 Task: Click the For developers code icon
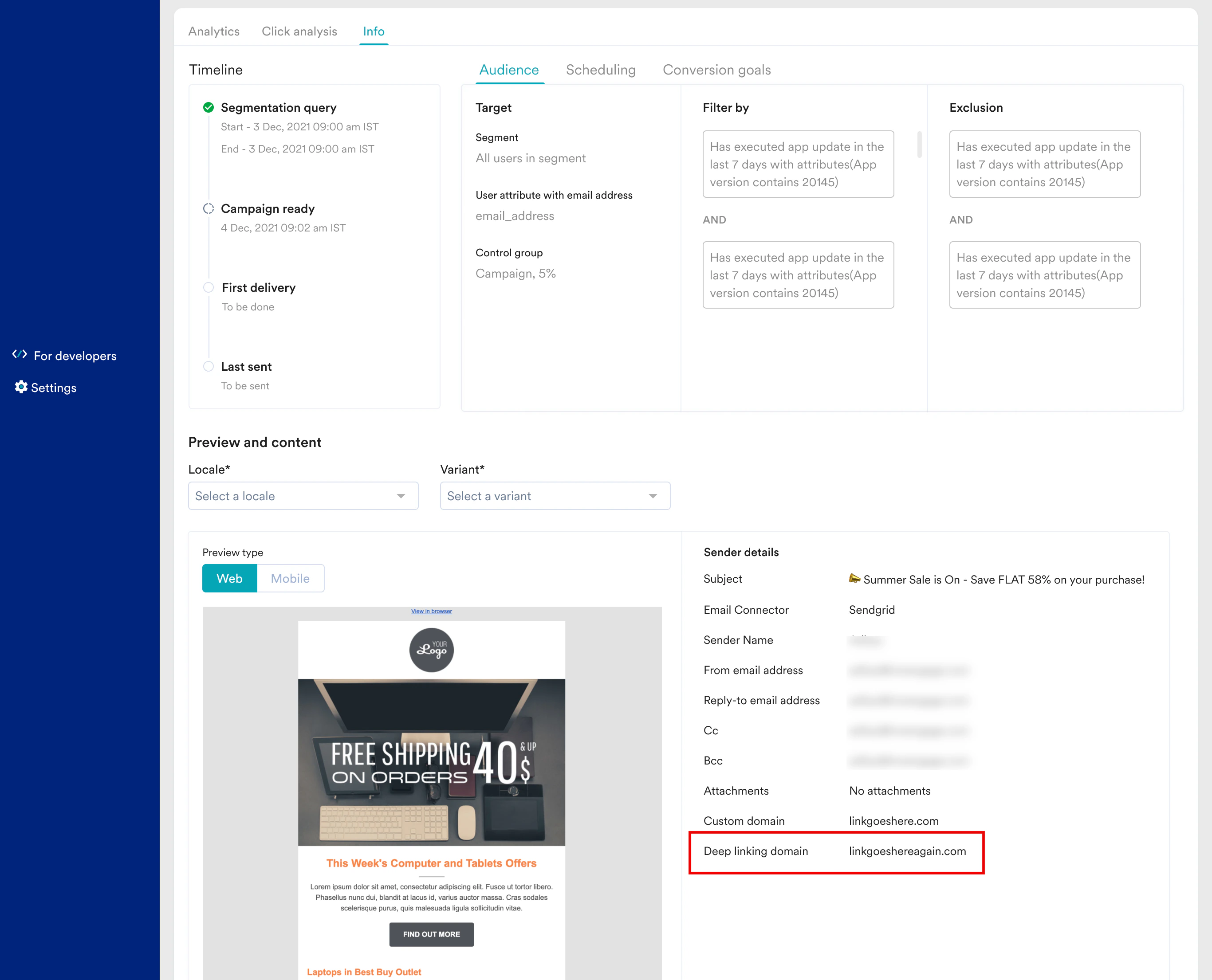[x=20, y=354]
